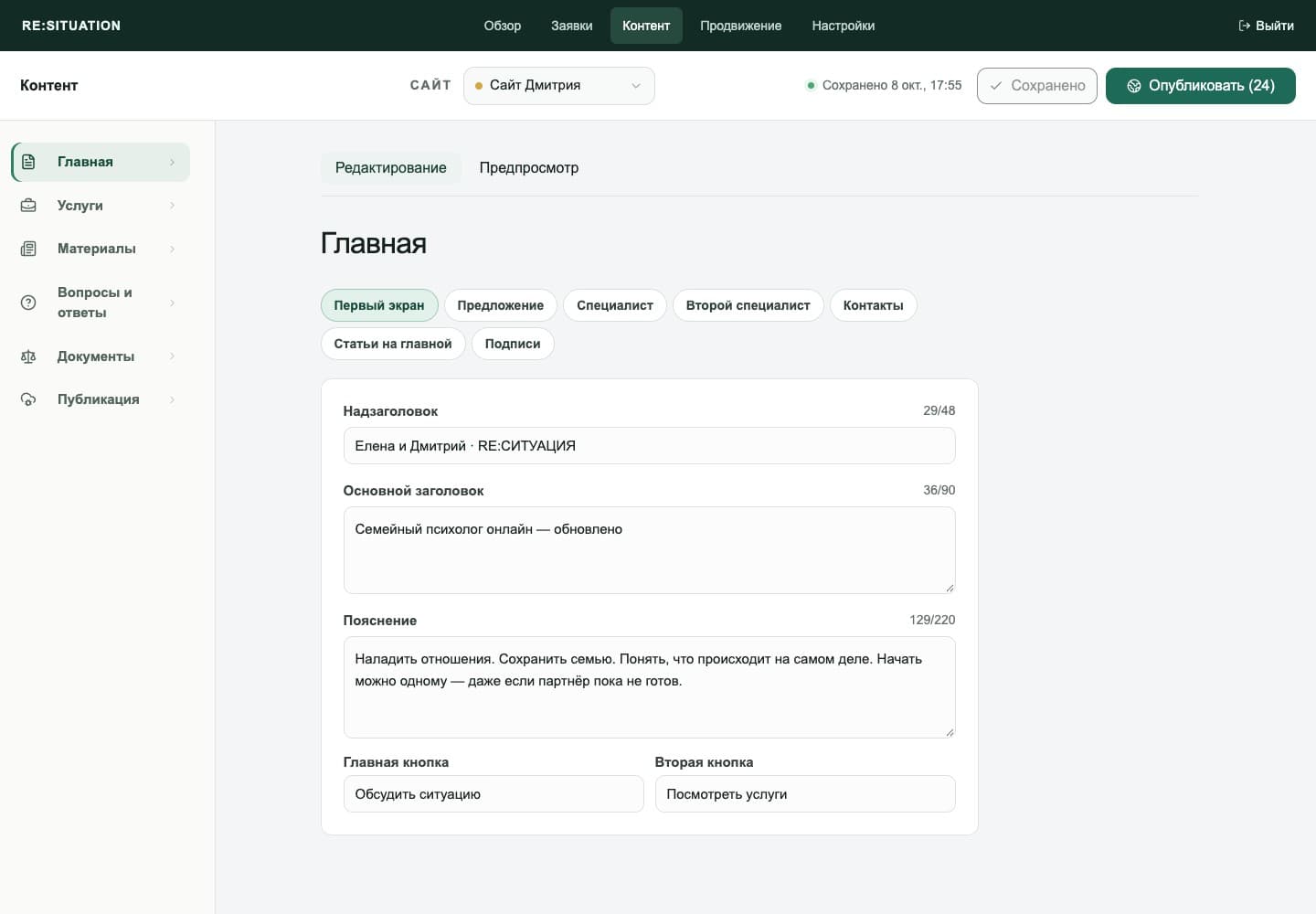This screenshot has height=914, width=1316.
Task: Click the document icon next to Главная
Action: 28,162
